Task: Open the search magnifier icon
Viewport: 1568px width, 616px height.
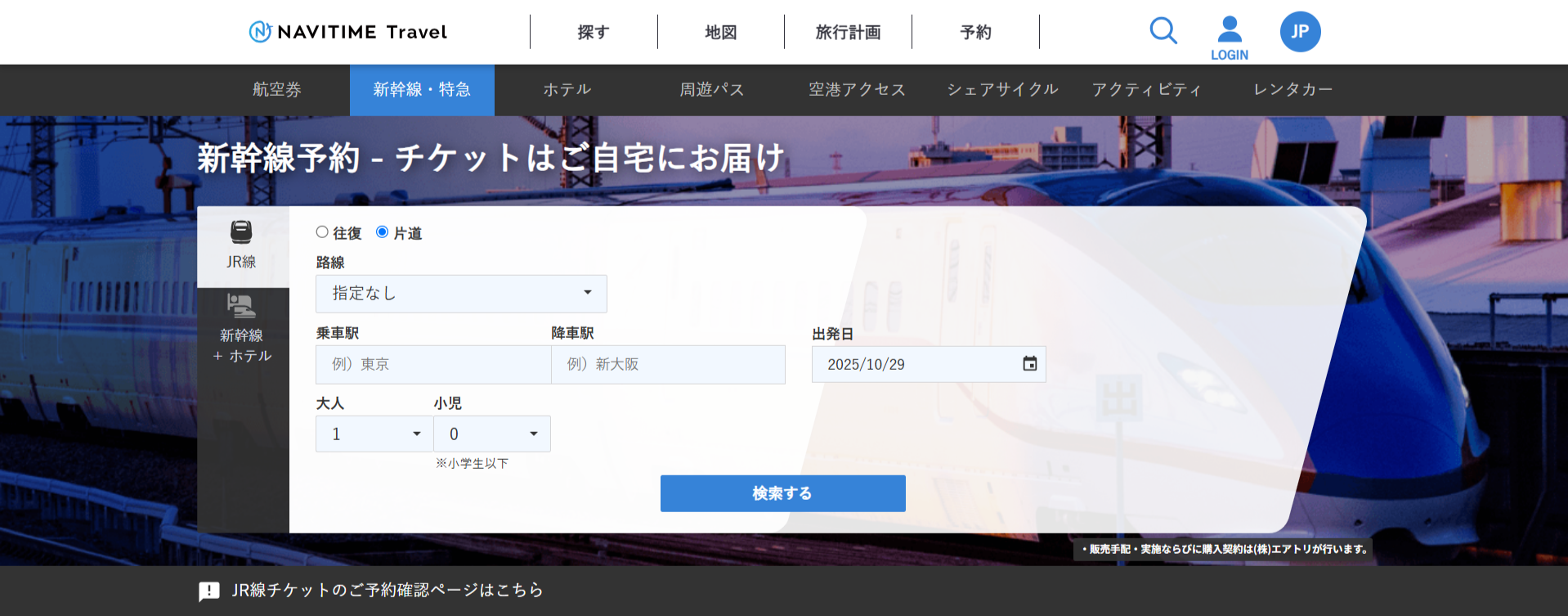Action: 1163,31
